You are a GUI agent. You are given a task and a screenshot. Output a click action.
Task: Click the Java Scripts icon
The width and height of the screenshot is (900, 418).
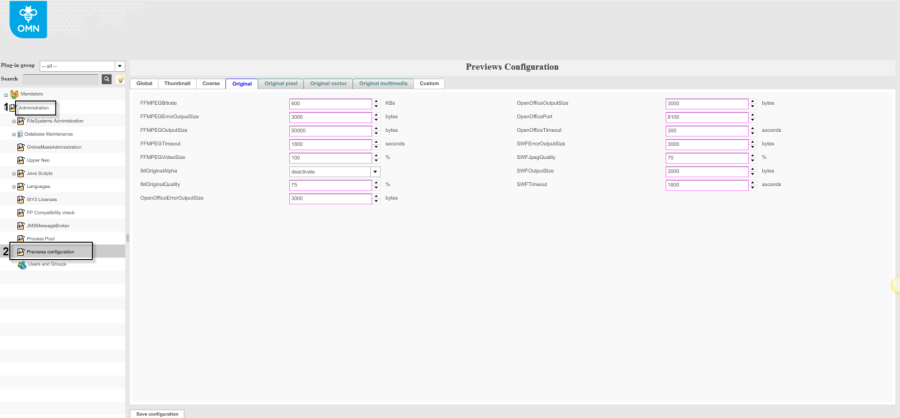point(21,173)
